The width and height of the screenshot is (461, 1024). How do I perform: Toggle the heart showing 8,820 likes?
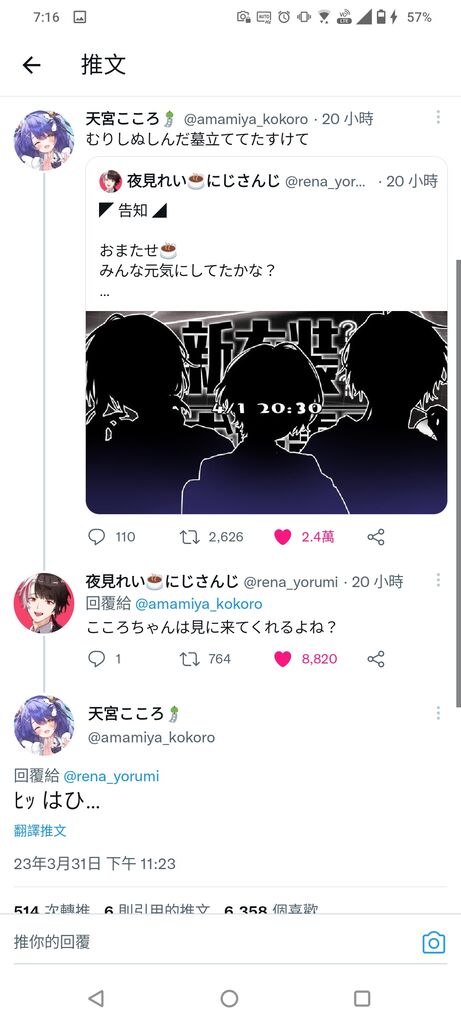pos(283,659)
